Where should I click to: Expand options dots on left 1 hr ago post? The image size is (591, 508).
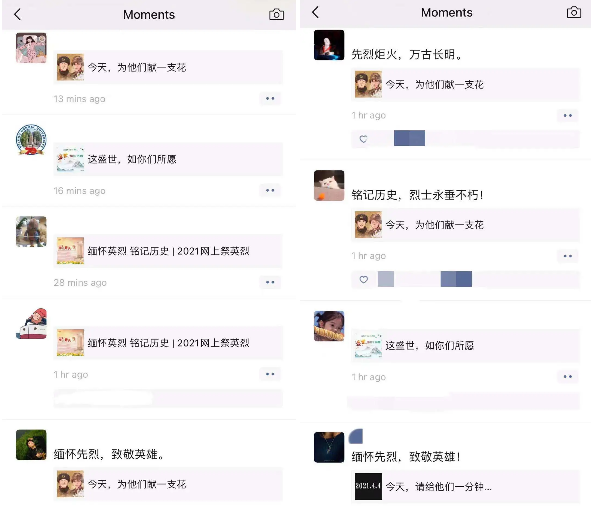[270, 374]
